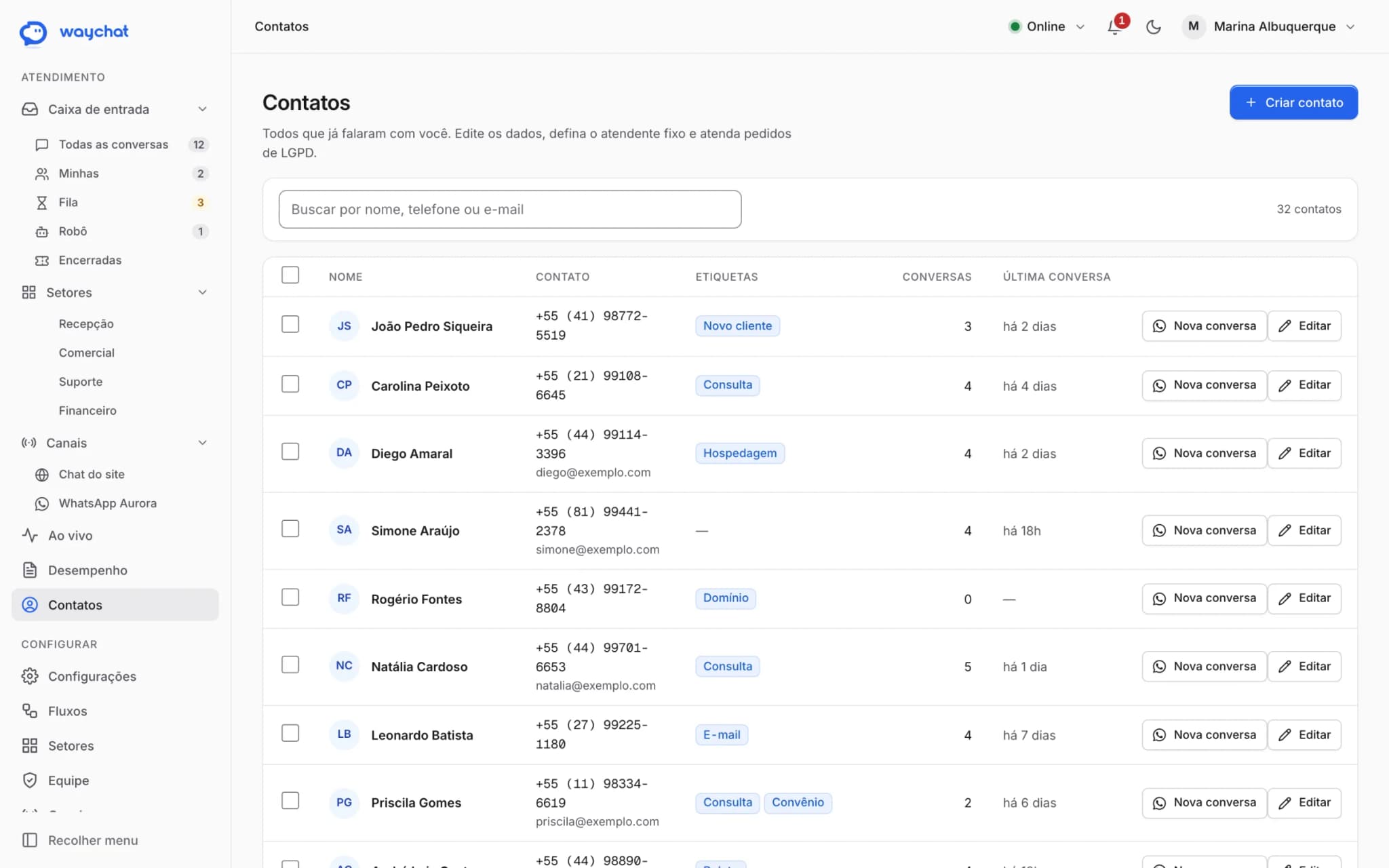
Task: Click the Equipe shield icon
Action: (x=30, y=780)
